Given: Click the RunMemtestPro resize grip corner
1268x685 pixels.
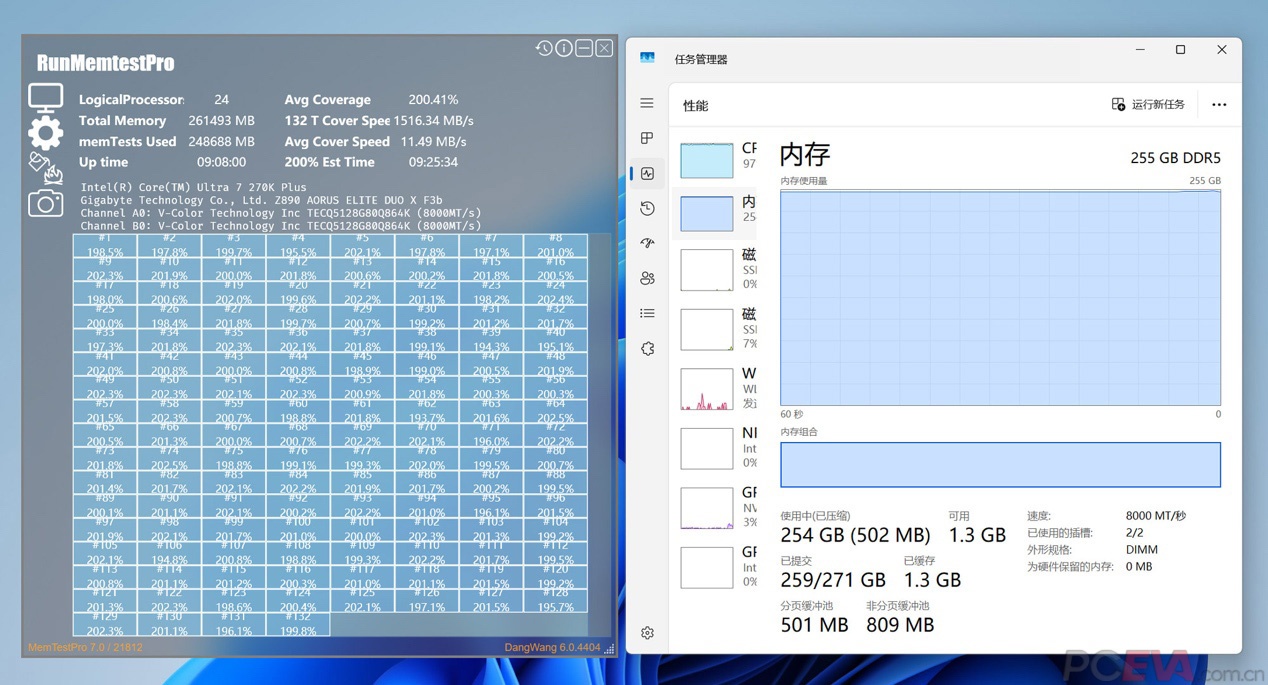Looking at the screenshot, I should tap(609, 649).
